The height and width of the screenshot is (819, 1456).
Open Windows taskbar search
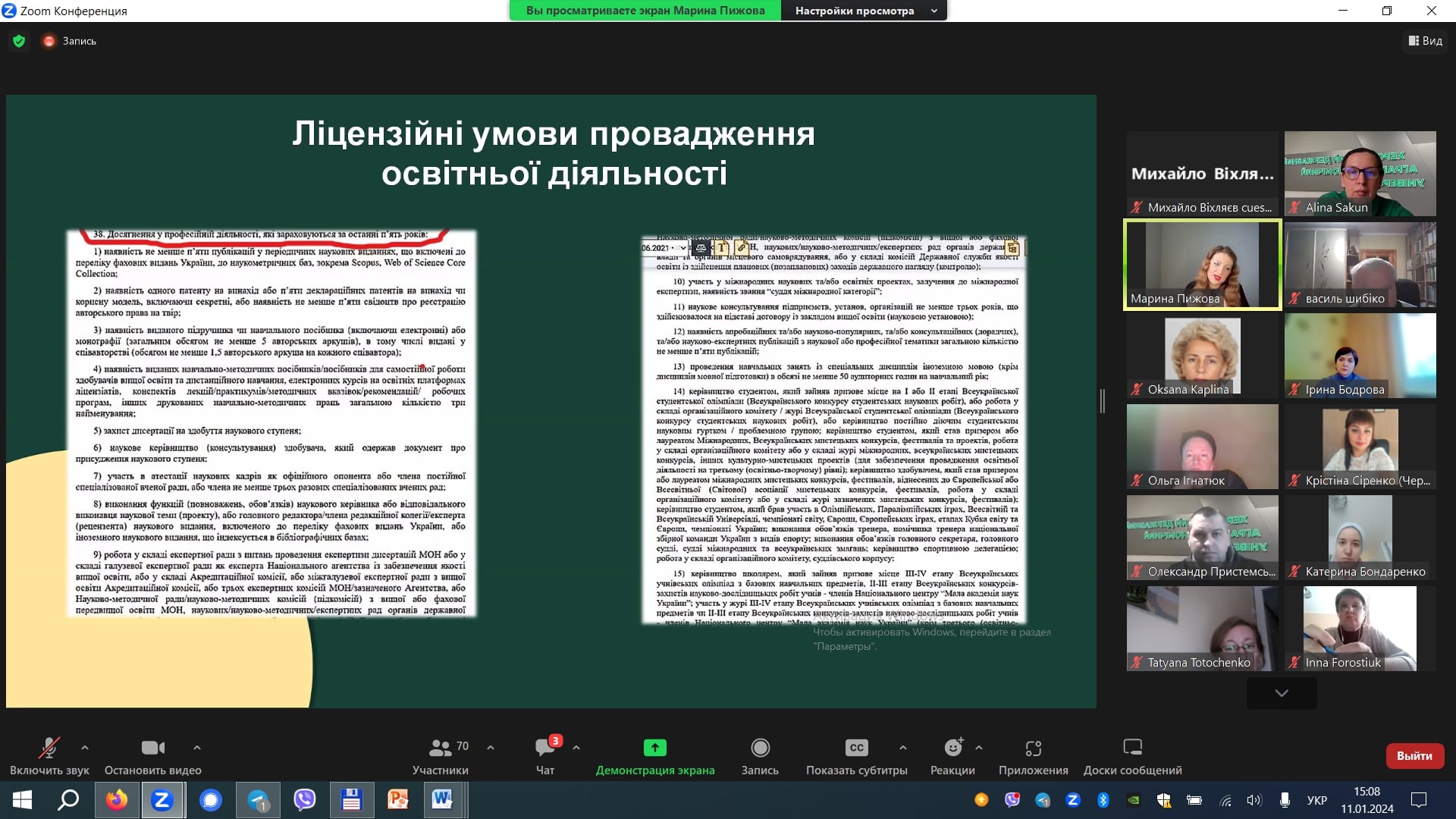[69, 800]
